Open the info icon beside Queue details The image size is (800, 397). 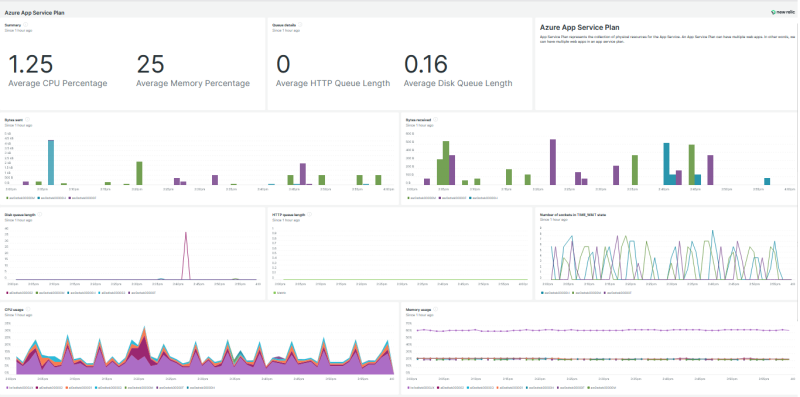pyautogui.click(x=300, y=24)
